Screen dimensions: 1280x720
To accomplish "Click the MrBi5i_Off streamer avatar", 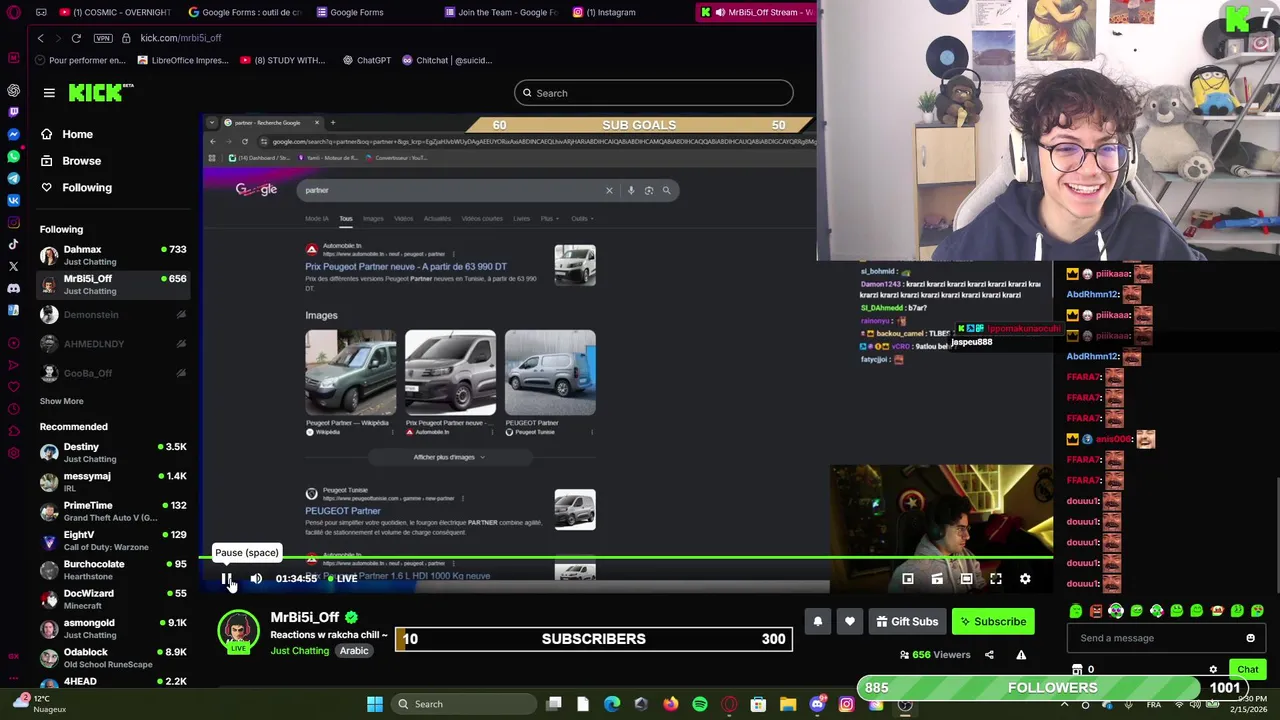I will click(x=238, y=631).
